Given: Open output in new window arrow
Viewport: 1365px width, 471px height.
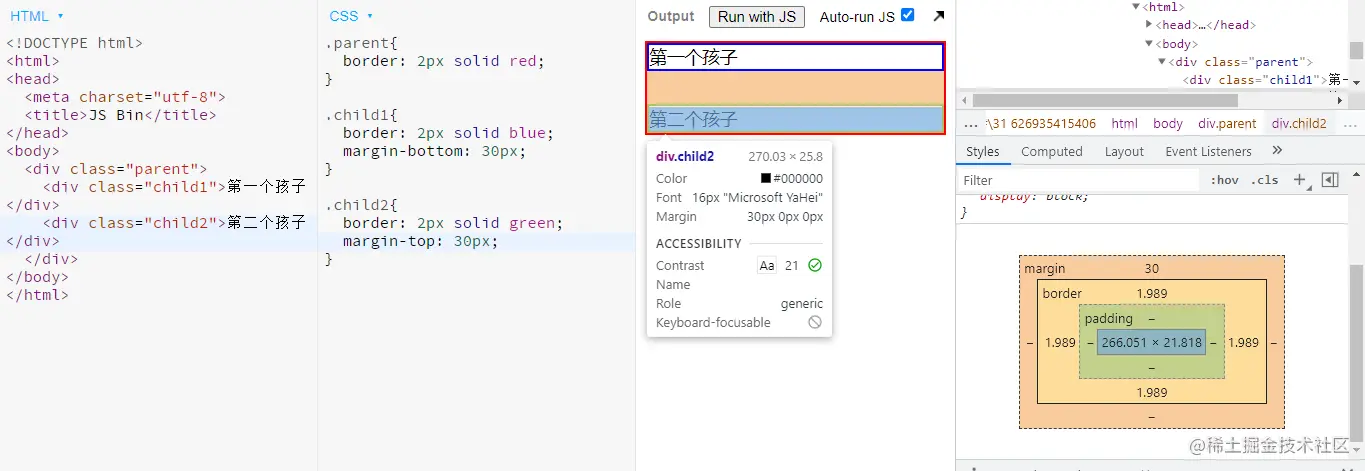Looking at the screenshot, I should click(938, 16).
